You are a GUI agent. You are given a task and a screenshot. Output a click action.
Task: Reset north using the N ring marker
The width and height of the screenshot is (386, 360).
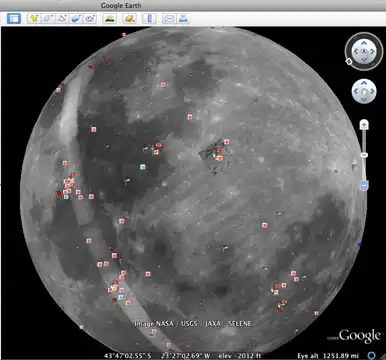click(x=349, y=61)
